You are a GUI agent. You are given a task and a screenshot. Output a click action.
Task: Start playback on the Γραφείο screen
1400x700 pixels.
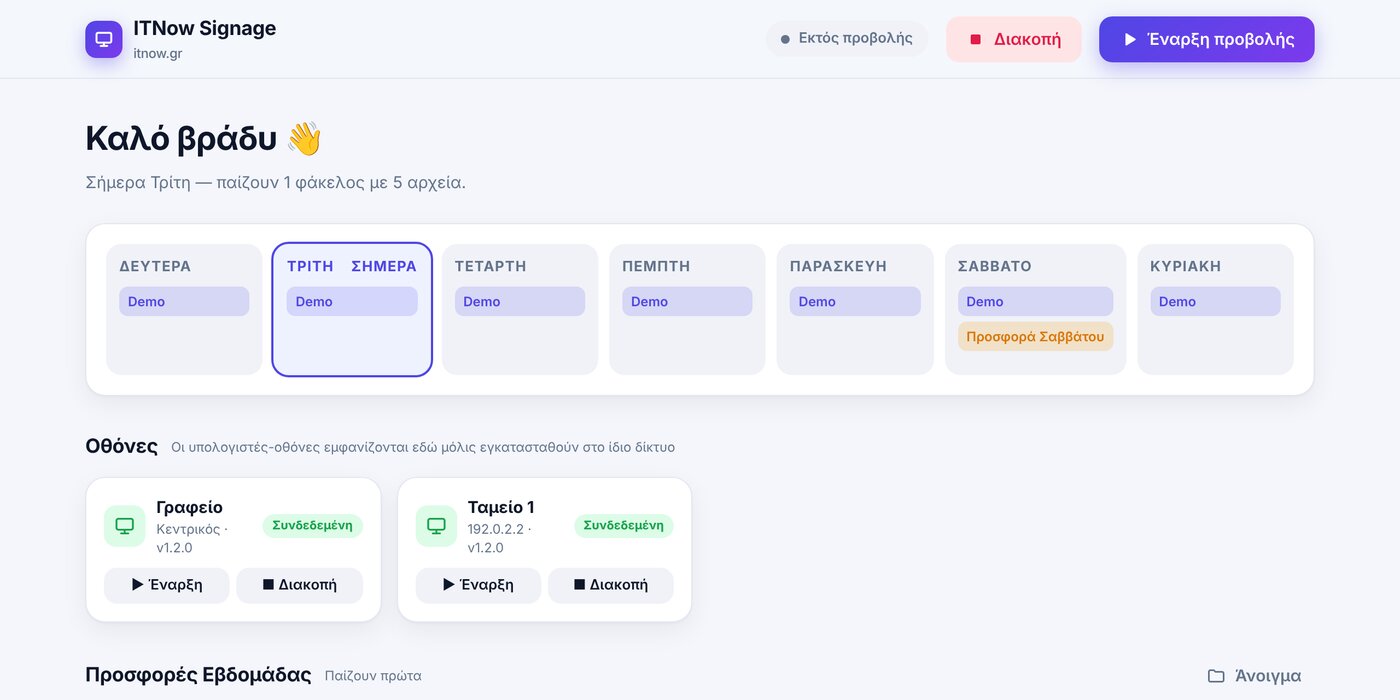pos(167,585)
